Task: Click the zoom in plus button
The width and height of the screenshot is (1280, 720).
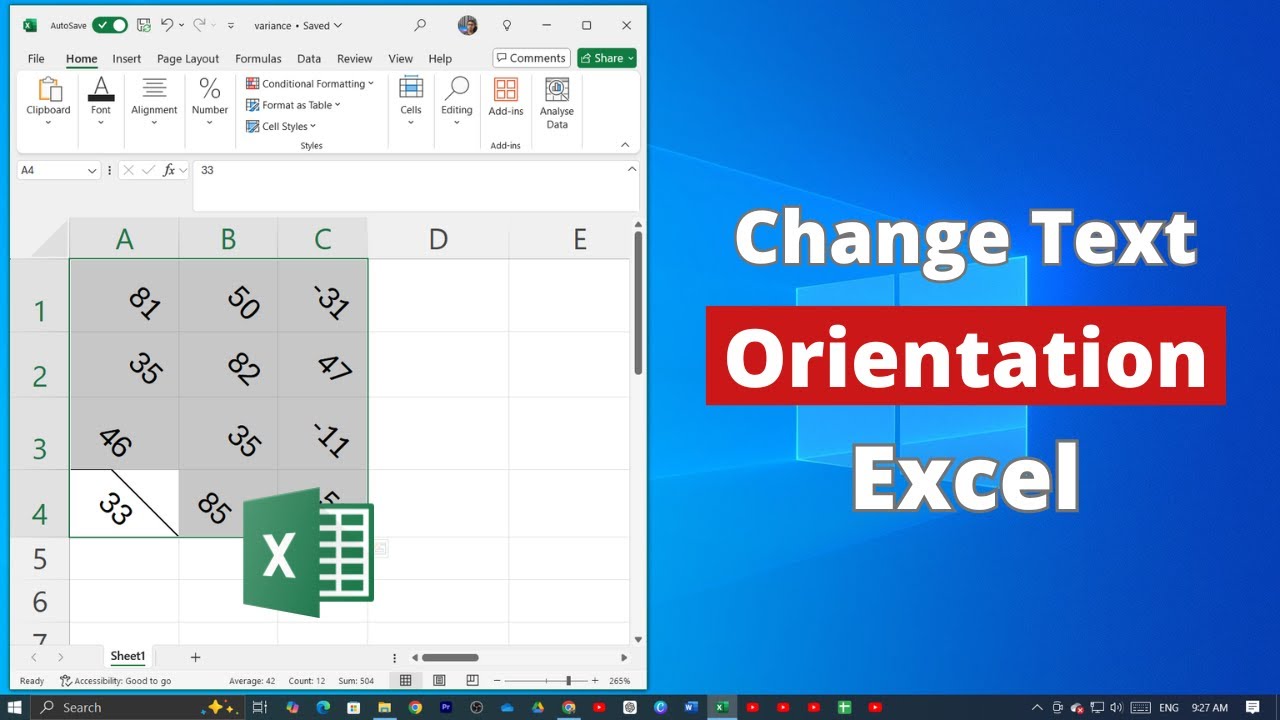Action: pyautogui.click(x=595, y=681)
